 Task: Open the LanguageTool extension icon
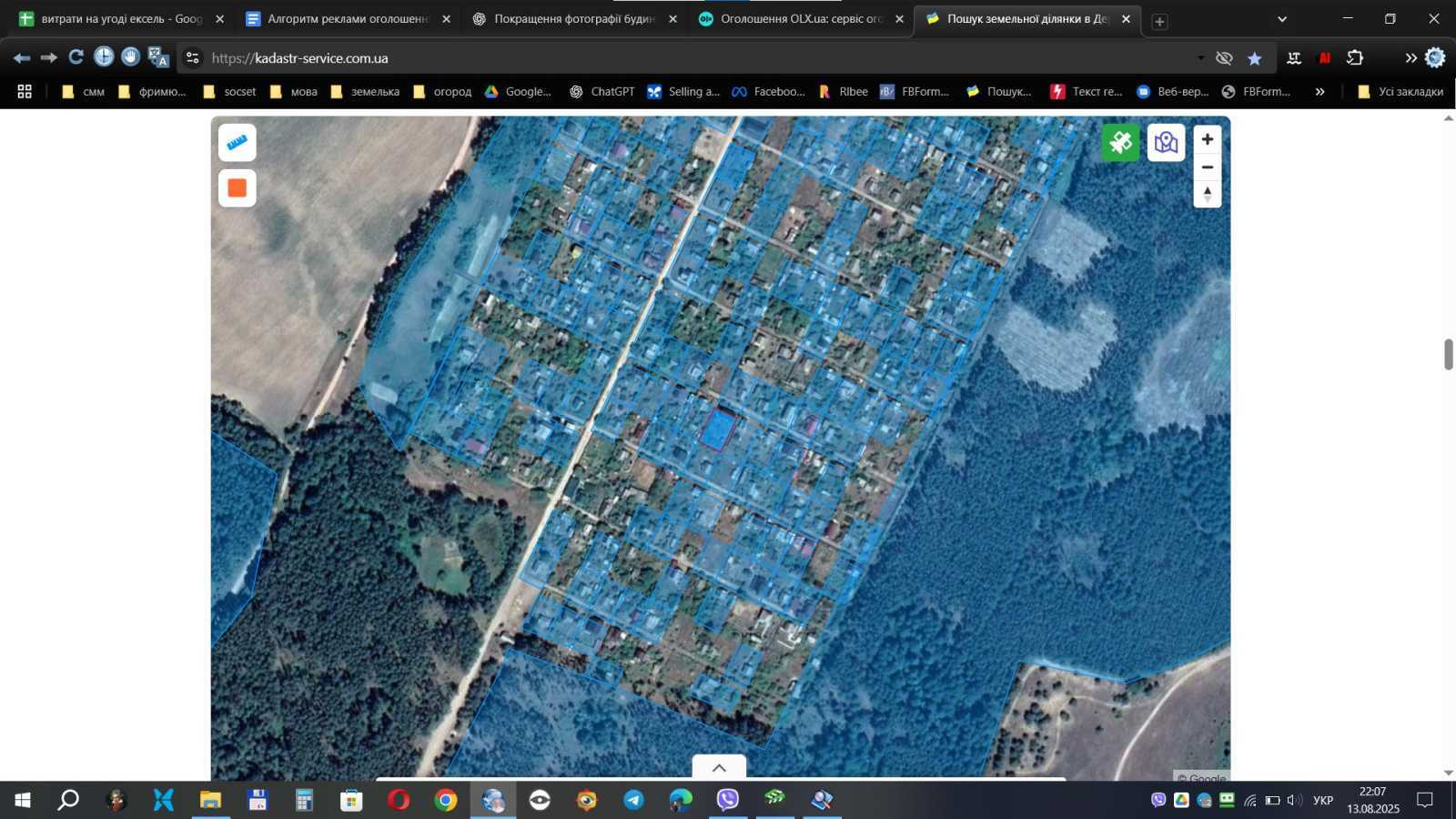click(1294, 58)
